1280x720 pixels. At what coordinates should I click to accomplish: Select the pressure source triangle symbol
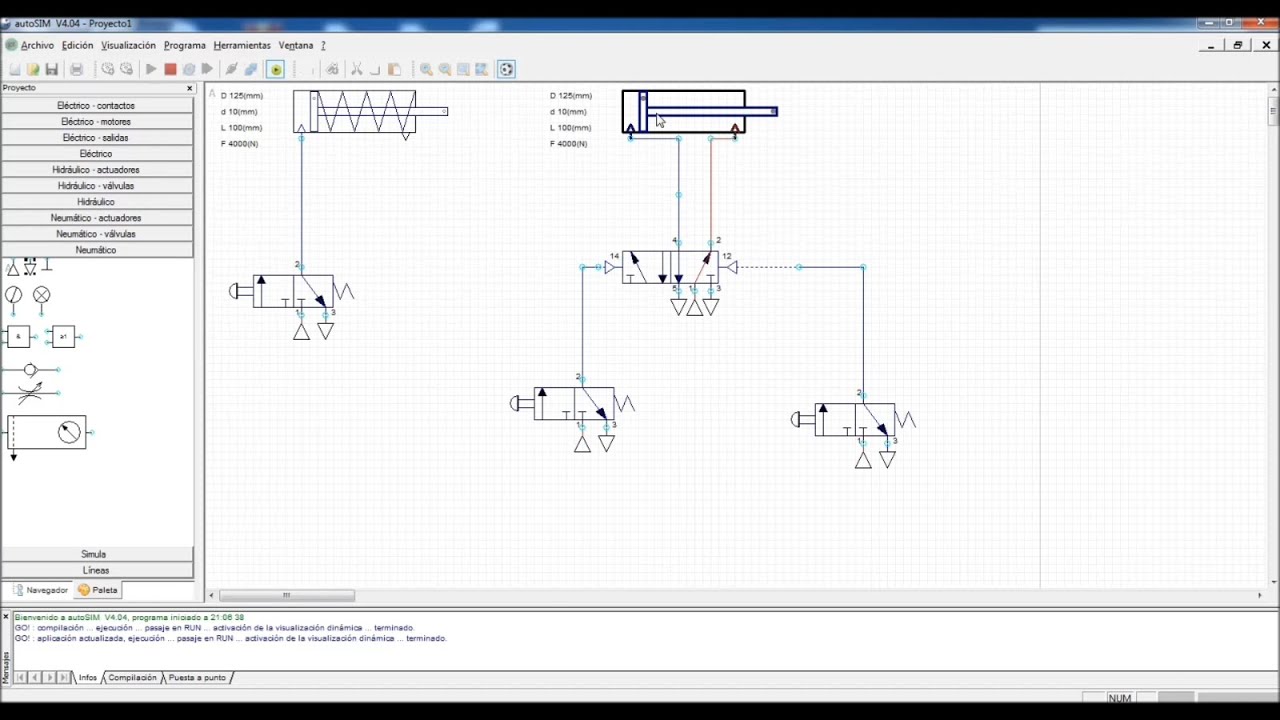pos(13,268)
